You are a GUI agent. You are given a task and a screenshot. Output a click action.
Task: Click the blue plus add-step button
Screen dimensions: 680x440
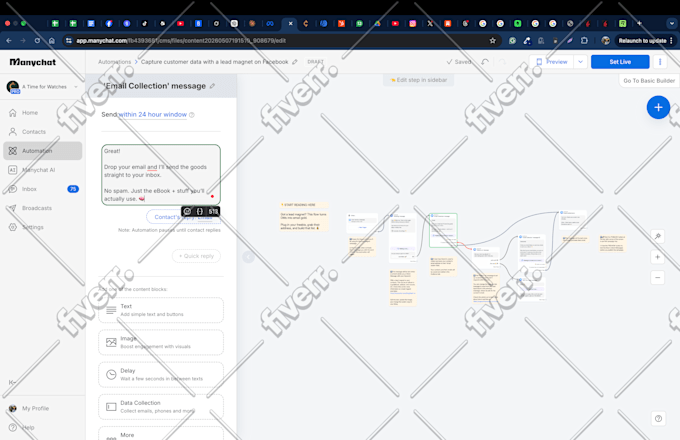658,107
